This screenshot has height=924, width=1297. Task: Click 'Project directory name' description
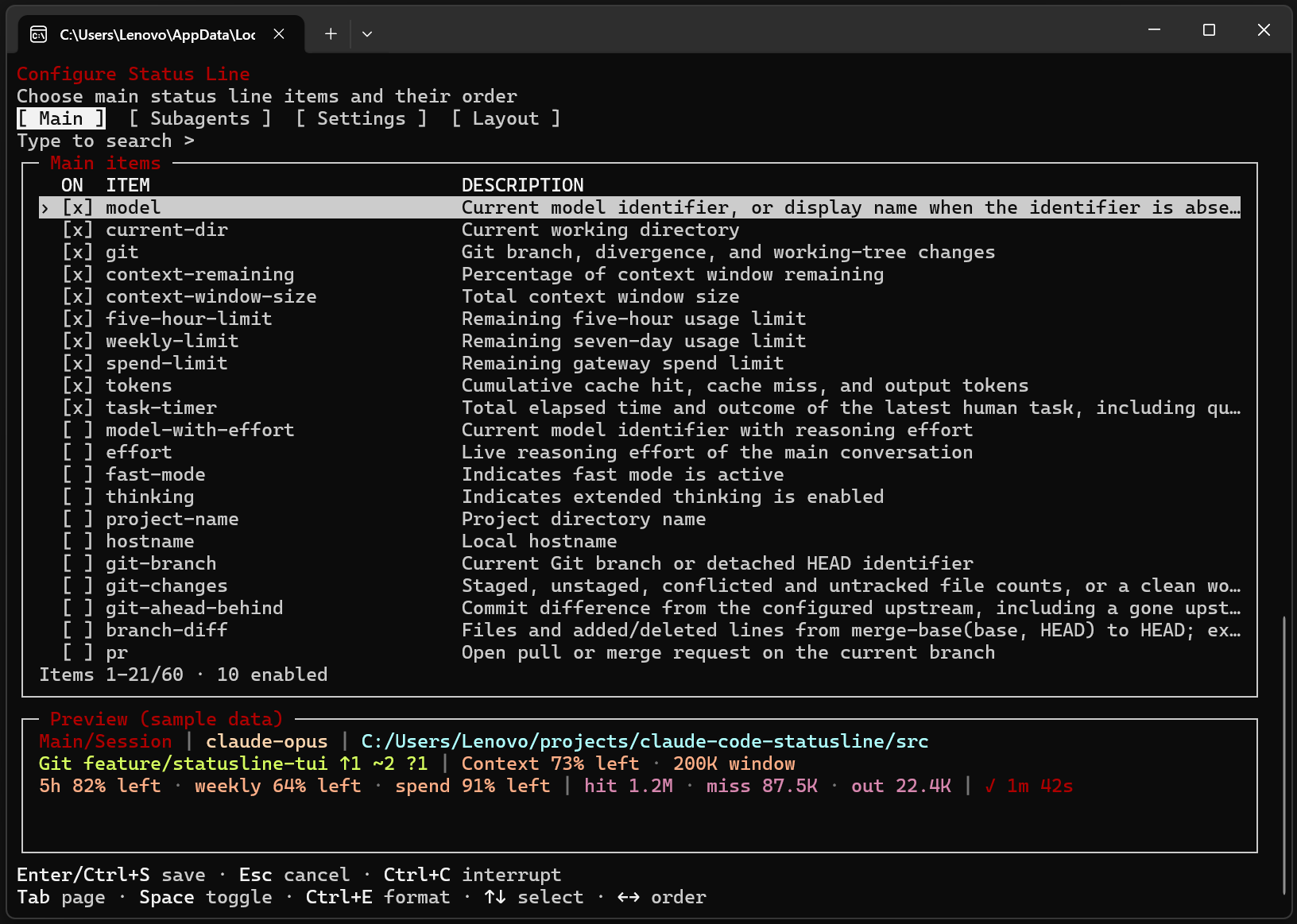584,519
